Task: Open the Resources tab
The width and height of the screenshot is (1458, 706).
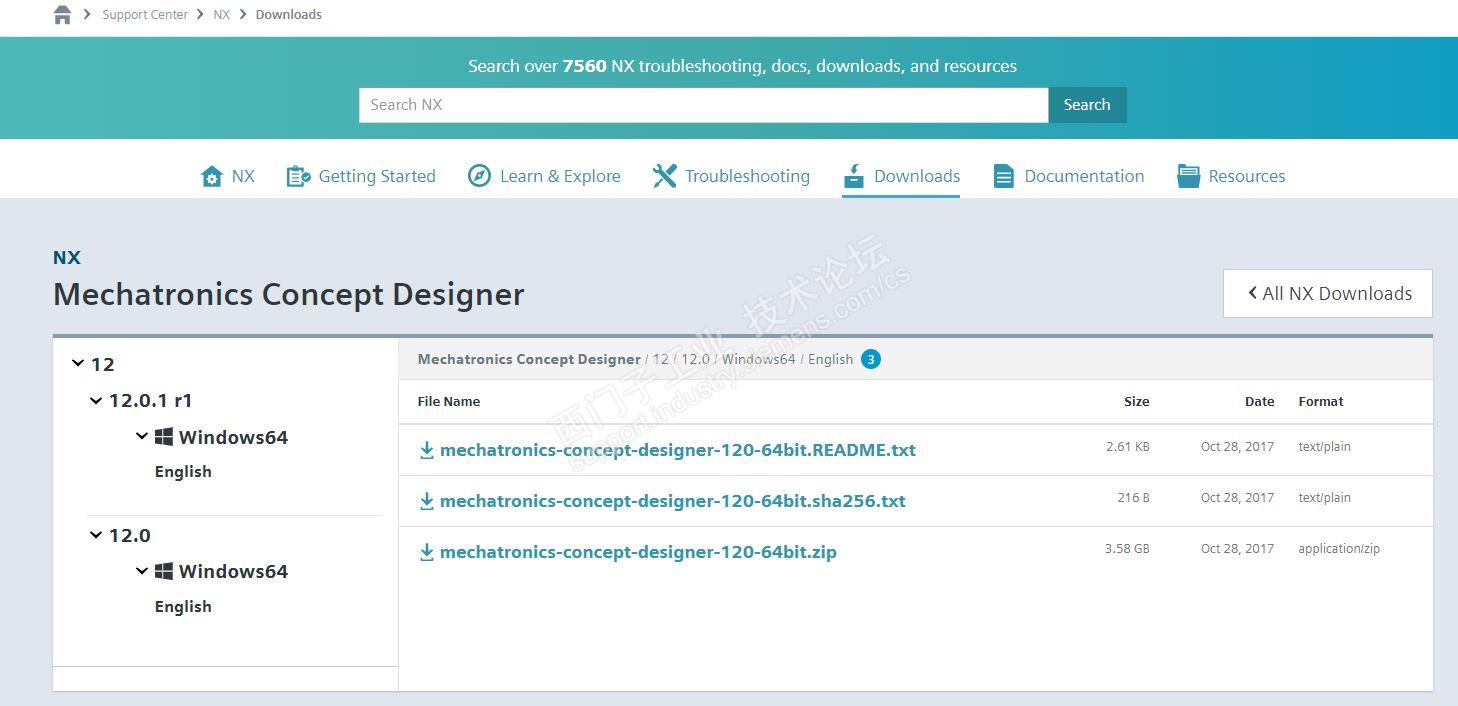Action: pyautogui.click(x=1247, y=176)
